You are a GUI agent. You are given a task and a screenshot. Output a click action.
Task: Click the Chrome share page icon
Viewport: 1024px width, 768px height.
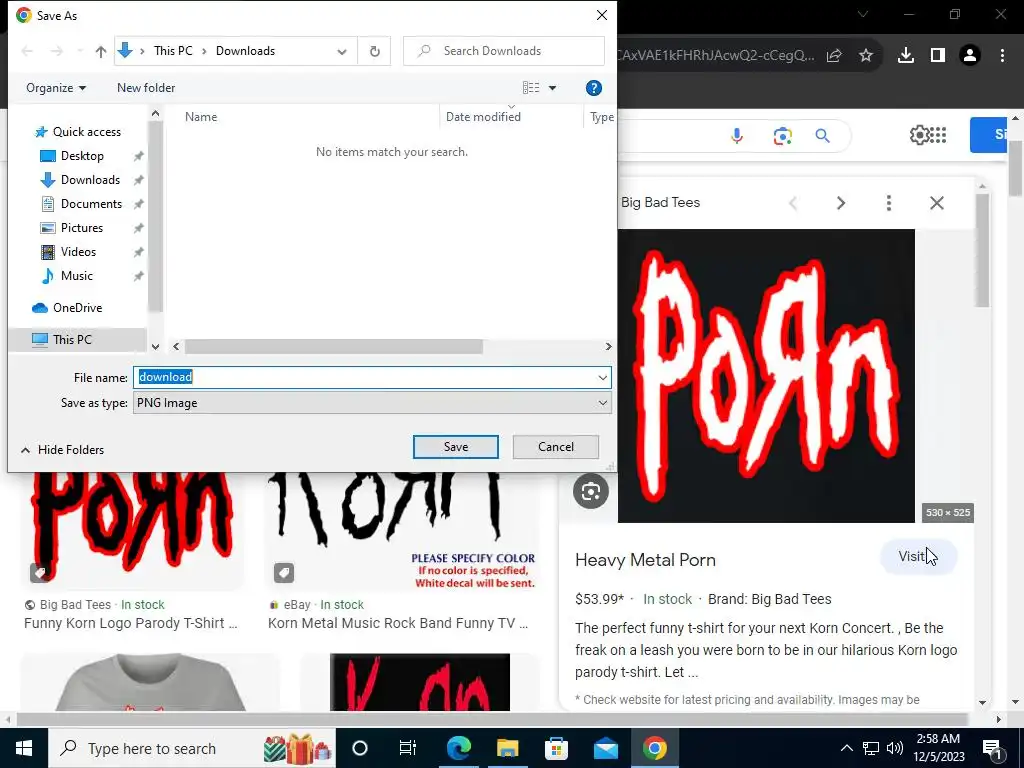(834, 56)
